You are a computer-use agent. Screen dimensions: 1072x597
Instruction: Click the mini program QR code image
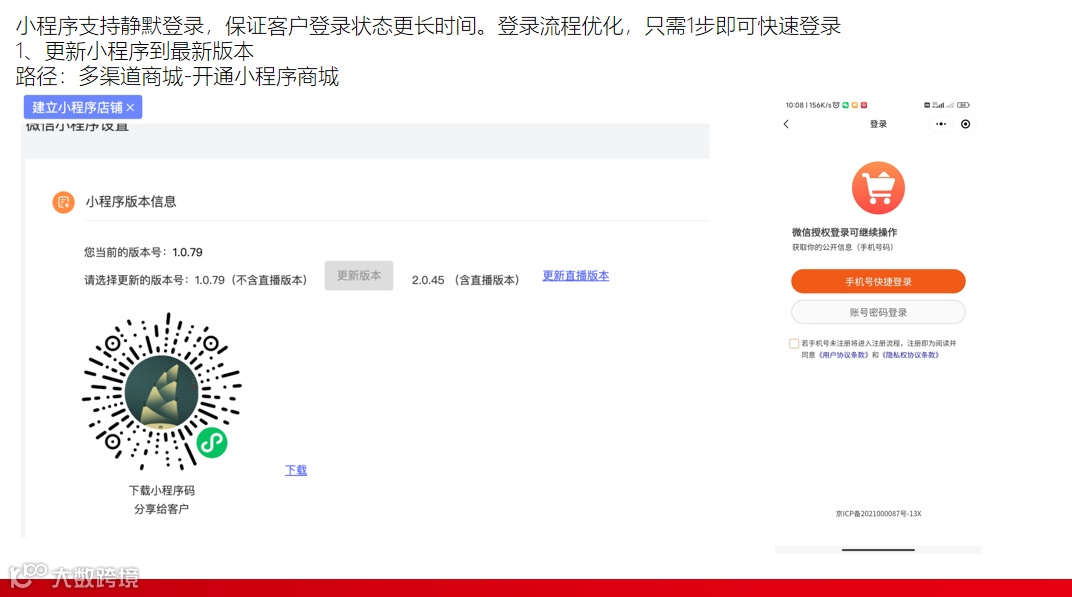coord(161,391)
